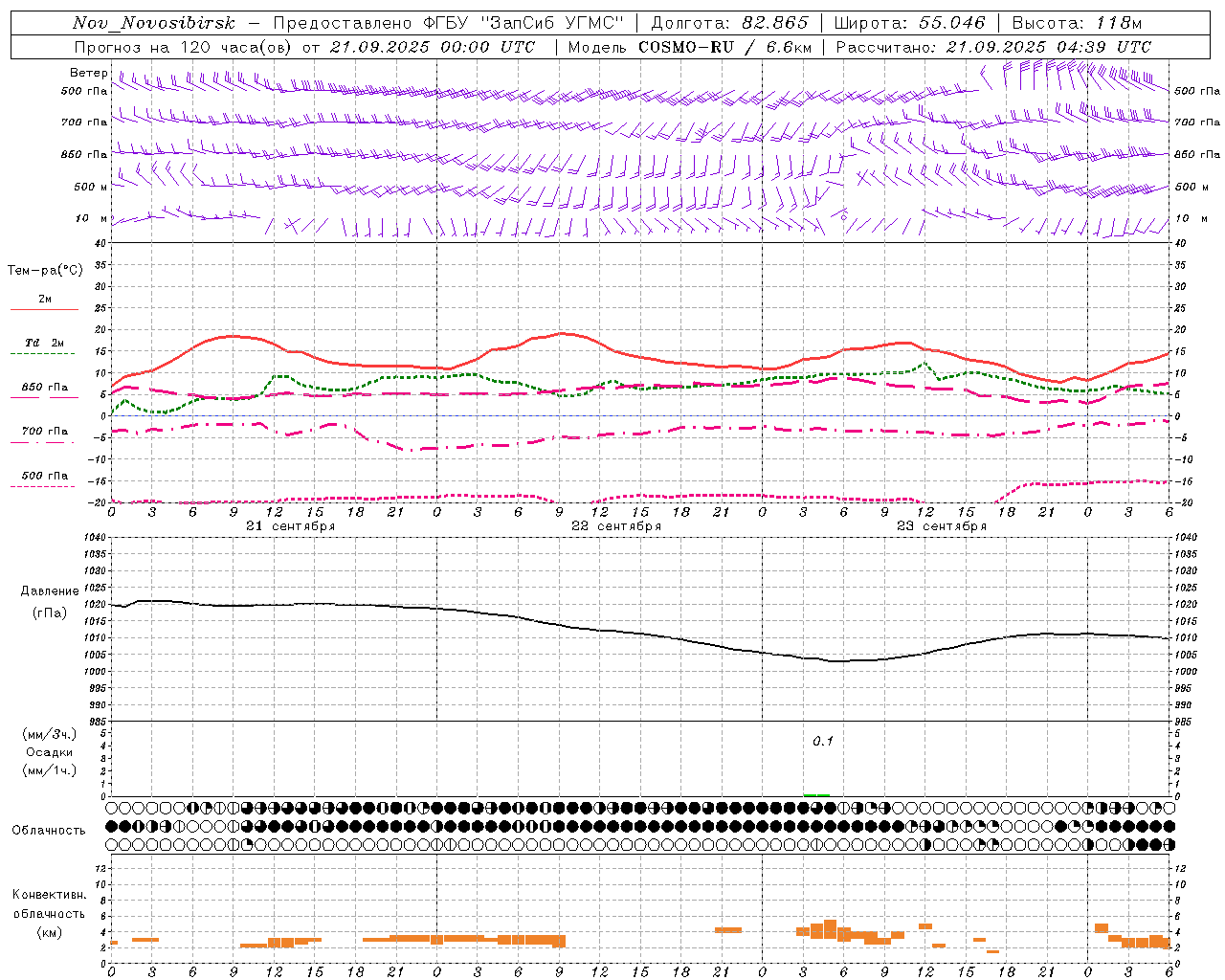The width and height of the screenshot is (1225, 980).
Task: Click the Осадки panel label
Action: [50, 752]
